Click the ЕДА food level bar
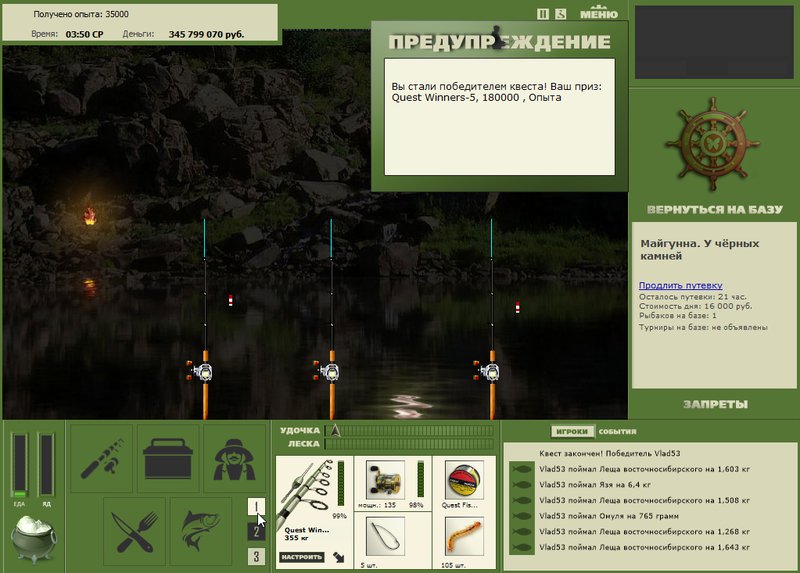This screenshot has height=573, width=800. [x=20, y=465]
